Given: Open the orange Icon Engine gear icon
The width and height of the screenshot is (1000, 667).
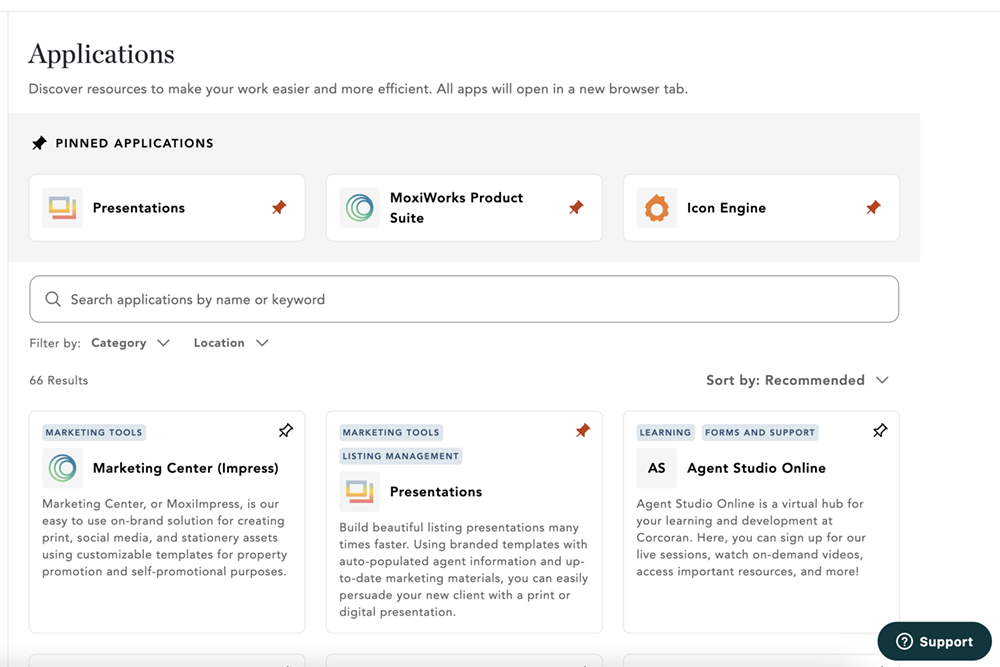Looking at the screenshot, I should (x=657, y=208).
